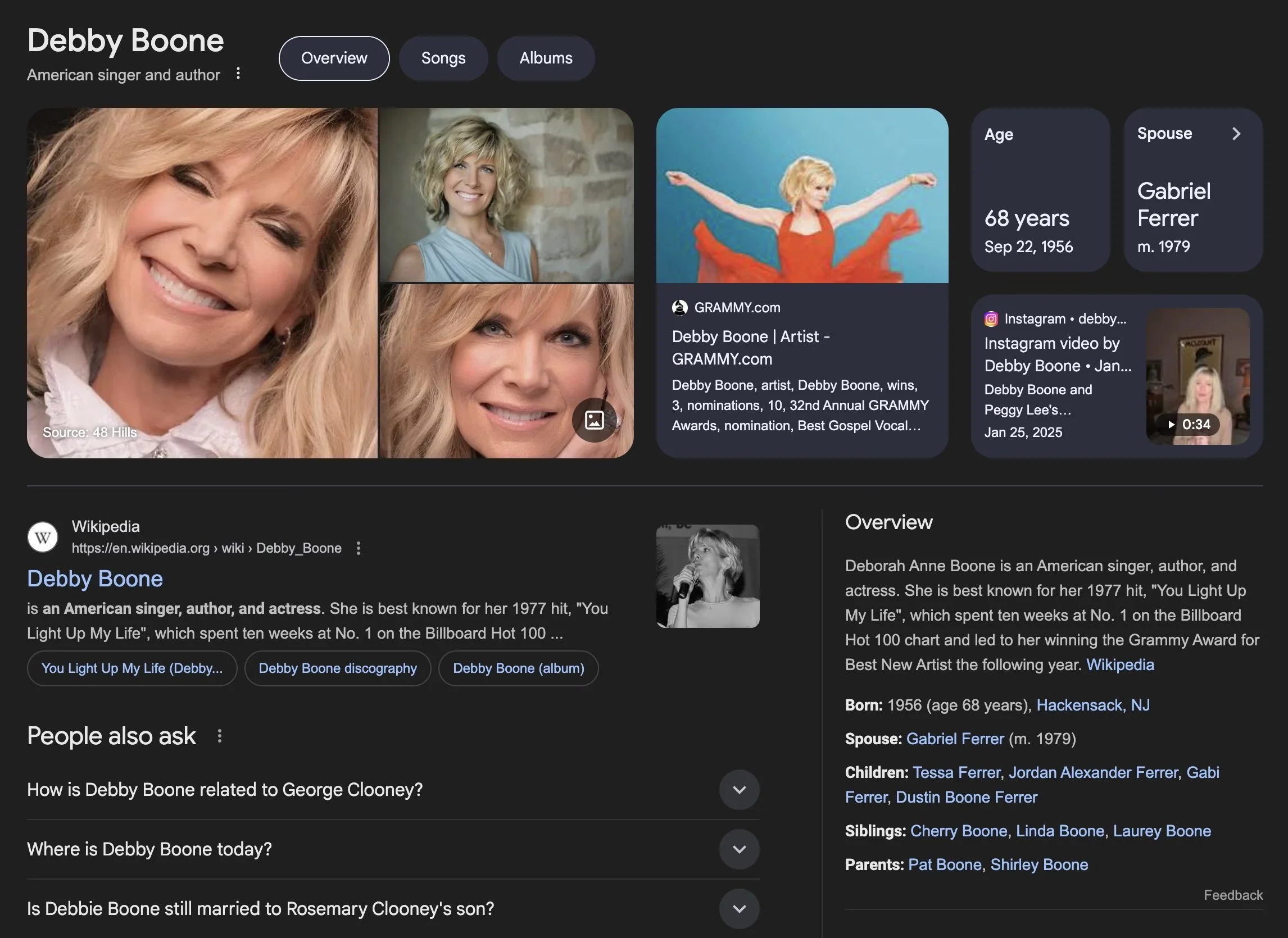Select the Overview tab
The image size is (1288, 938).
[334, 58]
